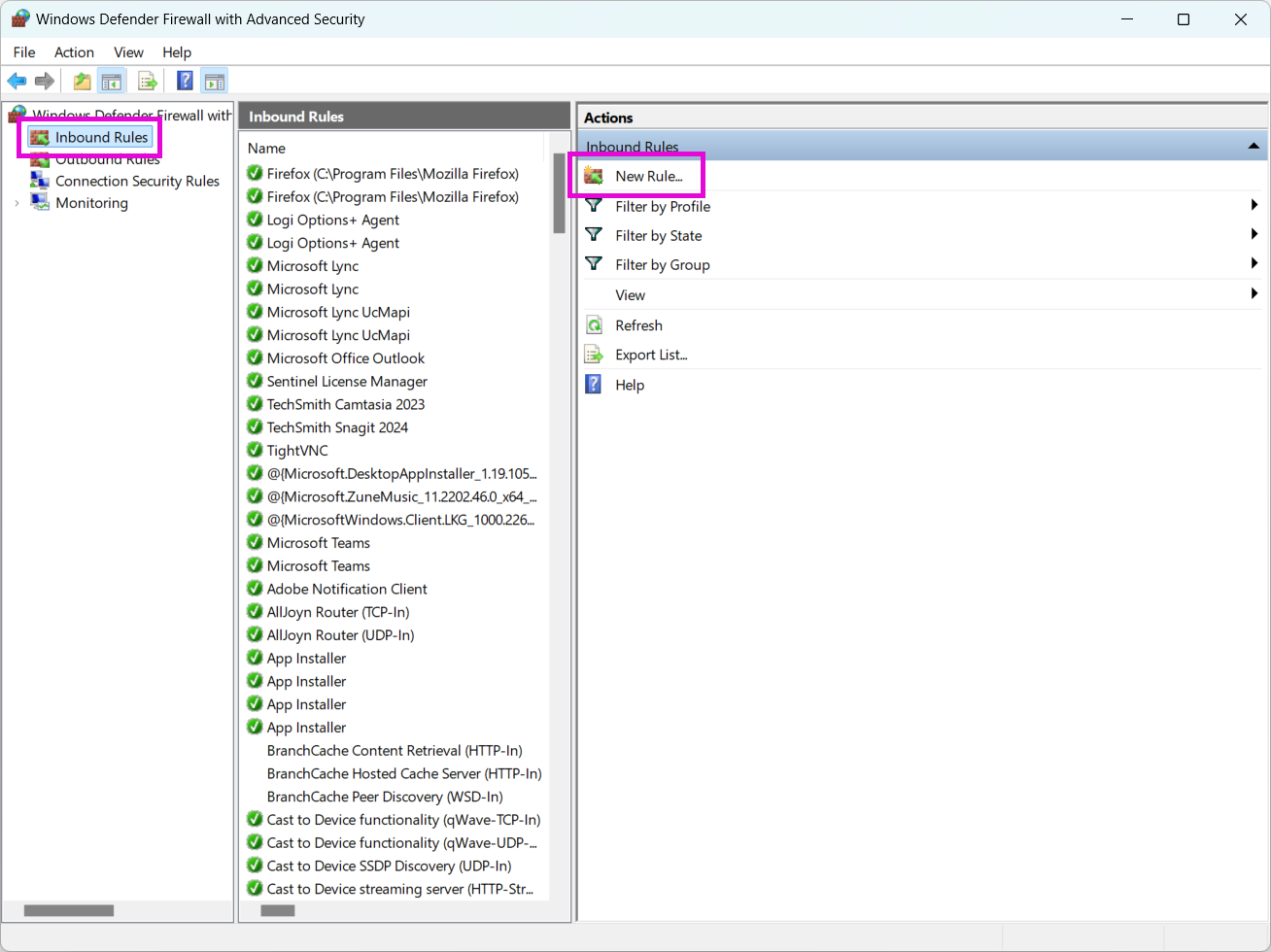Click the Filter by Profile funnel icon
Viewport: 1271px width, 952px height.
pos(594,206)
